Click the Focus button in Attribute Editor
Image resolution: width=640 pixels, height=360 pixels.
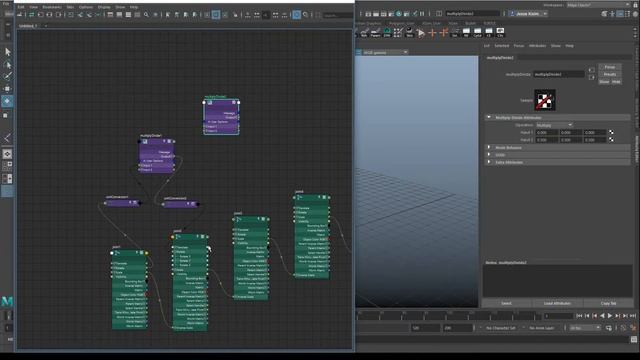(610, 67)
